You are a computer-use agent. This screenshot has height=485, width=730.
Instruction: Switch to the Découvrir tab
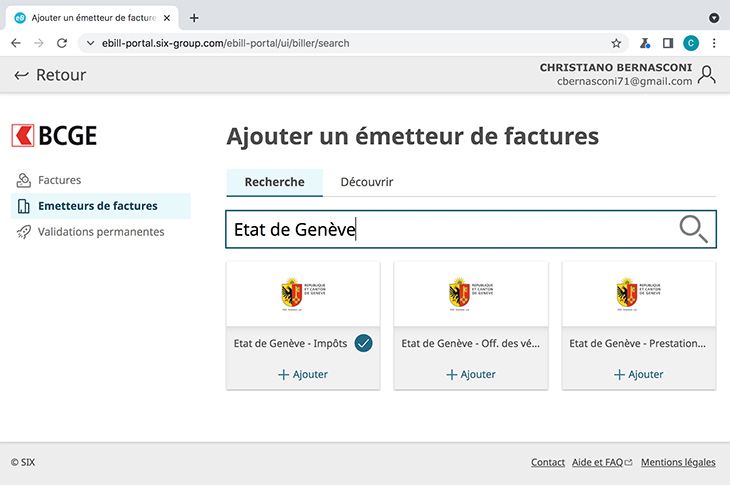[367, 182]
